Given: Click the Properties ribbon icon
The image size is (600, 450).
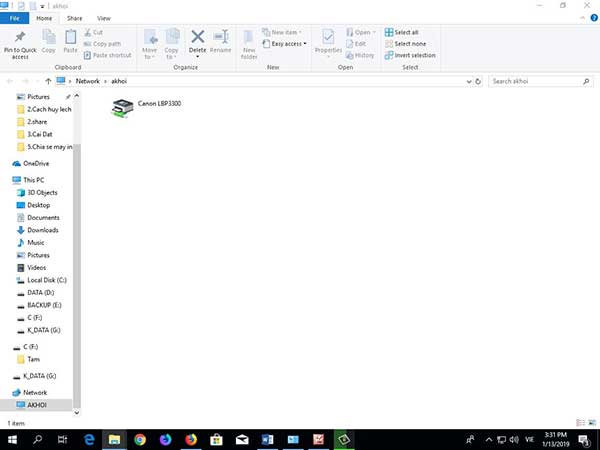Looking at the screenshot, I should [x=328, y=37].
